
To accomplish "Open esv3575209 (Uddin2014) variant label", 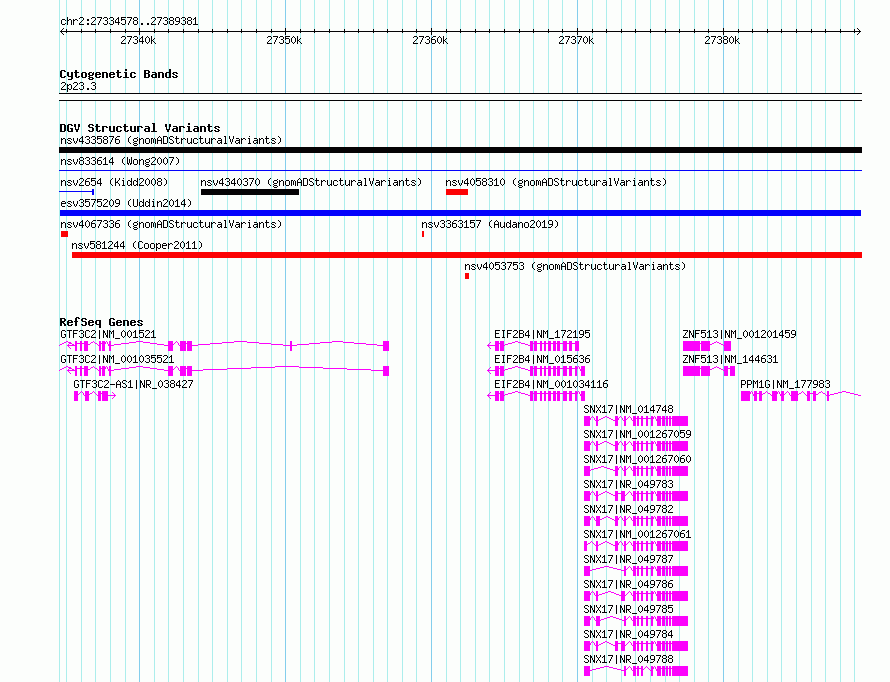I will 126,203.
